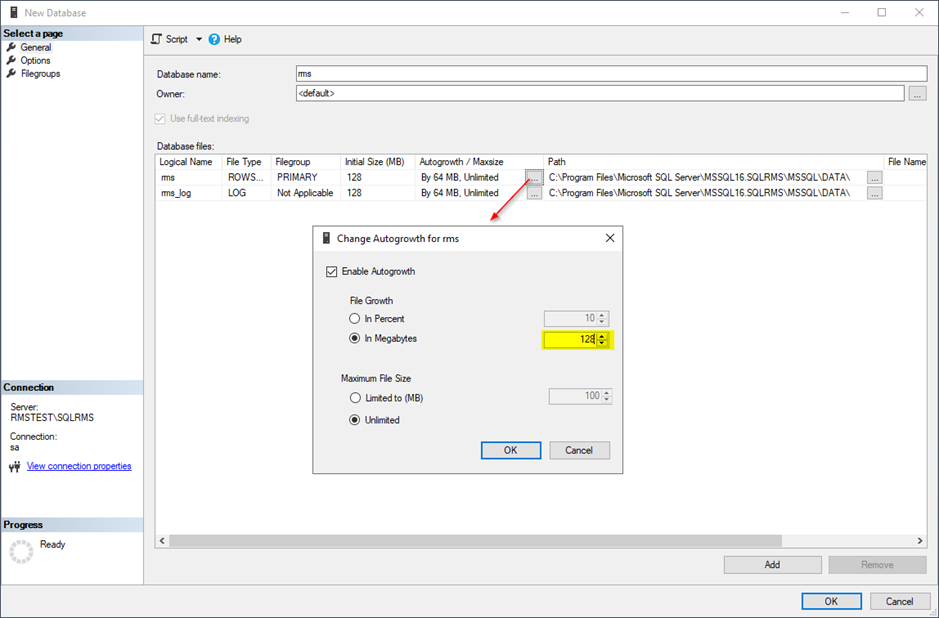Click the Limited to MB value field
Viewport: 939px width, 618px height.
click(x=575, y=396)
